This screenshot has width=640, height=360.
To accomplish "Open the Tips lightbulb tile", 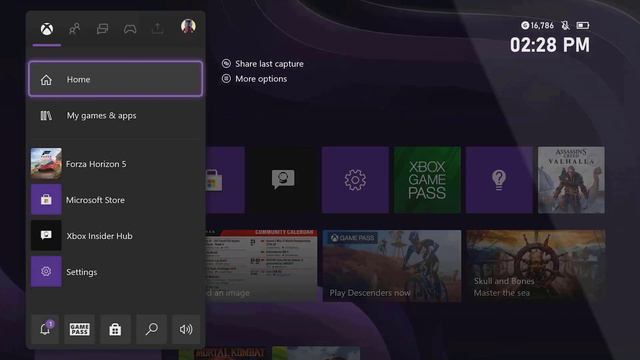I will coord(499,180).
